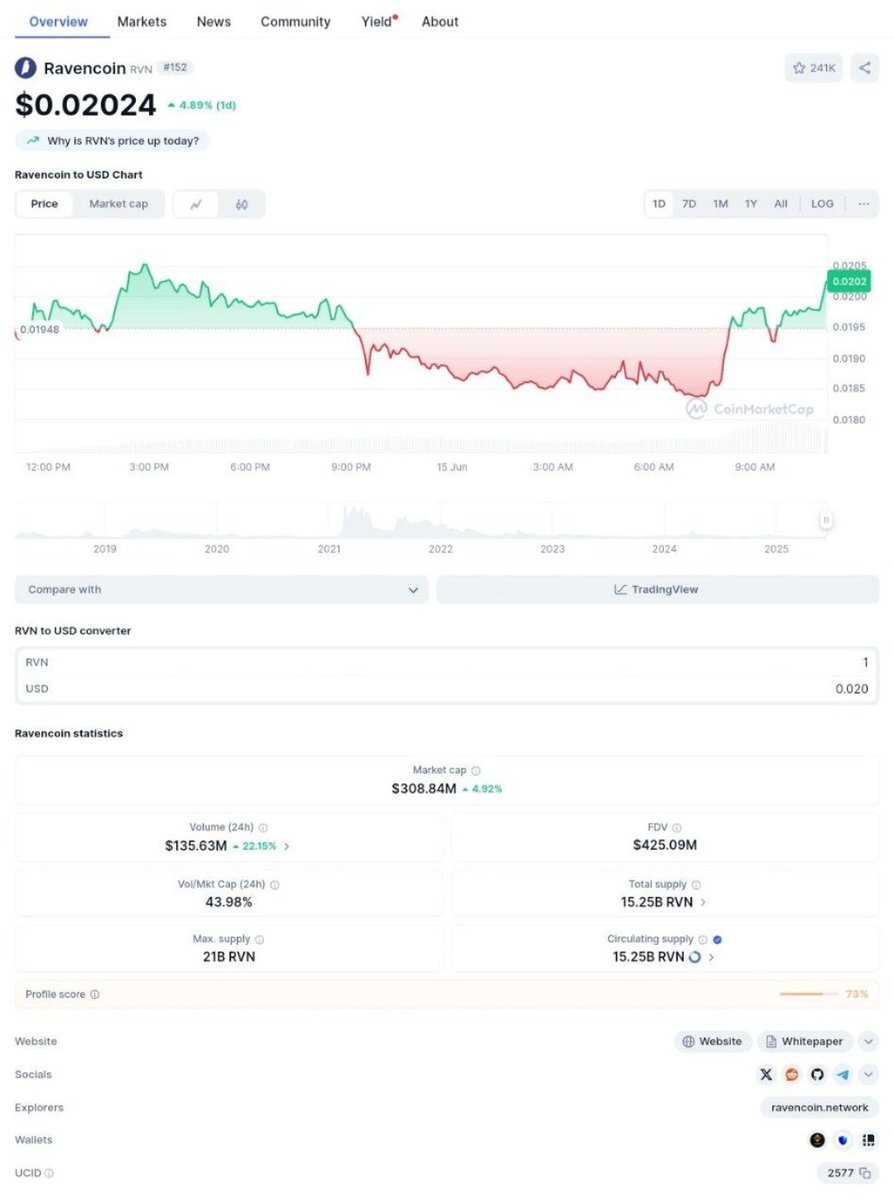
Task: Click the $425.09M FDV value
Action: click(665, 846)
